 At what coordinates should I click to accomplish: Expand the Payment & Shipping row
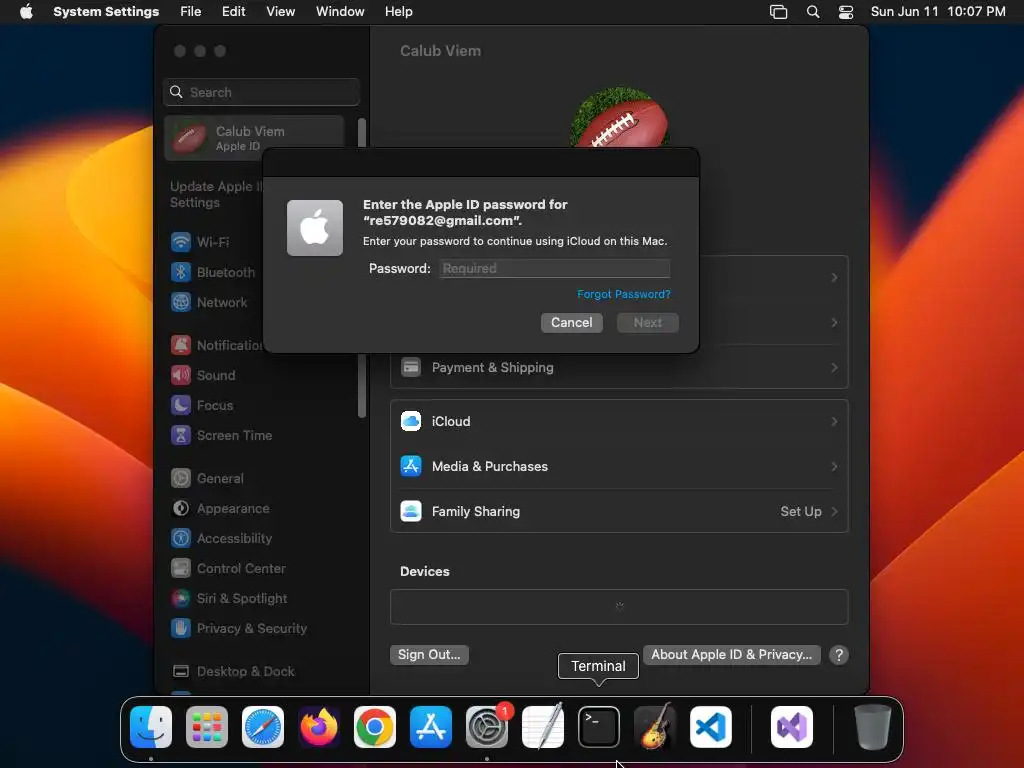(619, 368)
